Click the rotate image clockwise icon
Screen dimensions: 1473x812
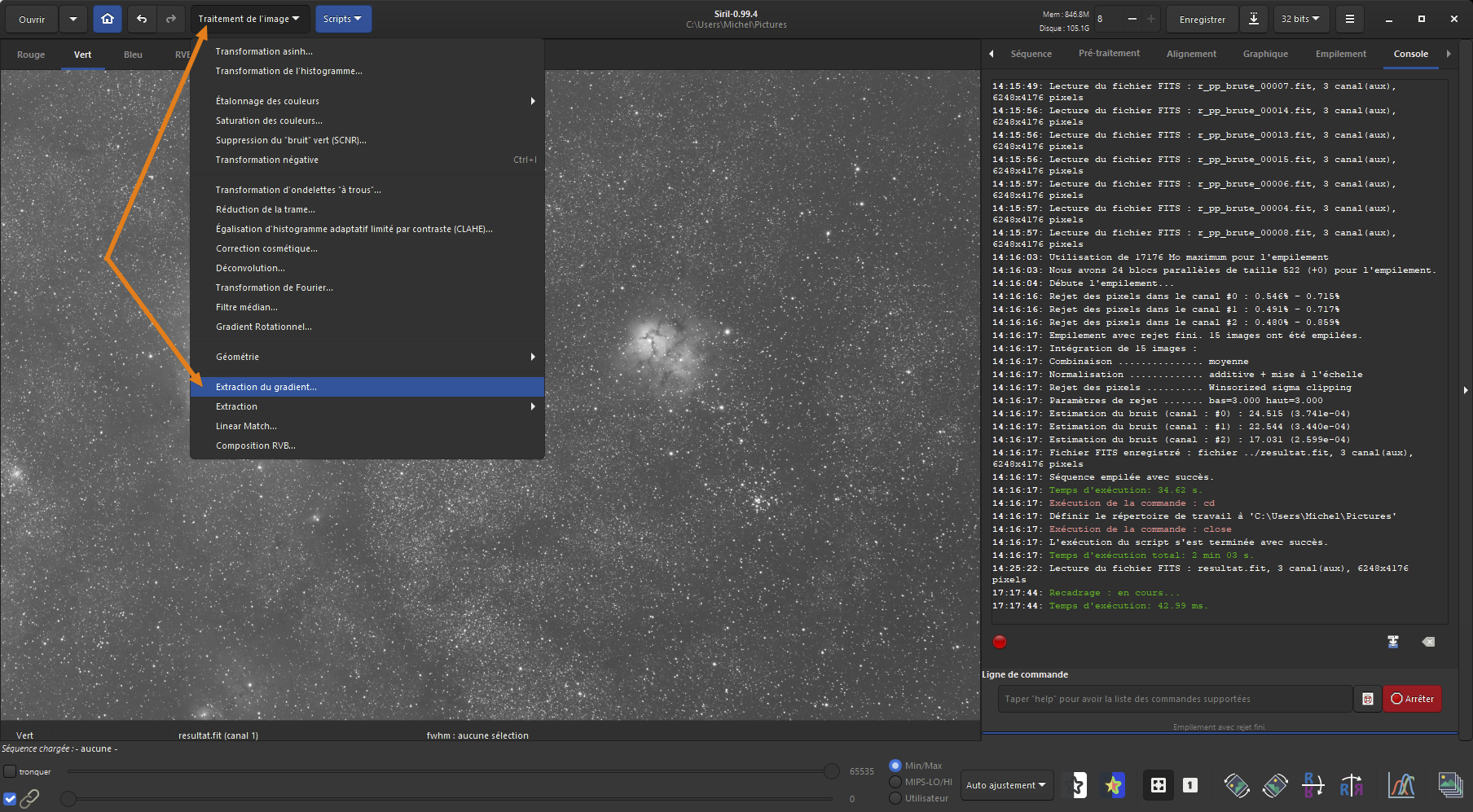coord(1275,785)
